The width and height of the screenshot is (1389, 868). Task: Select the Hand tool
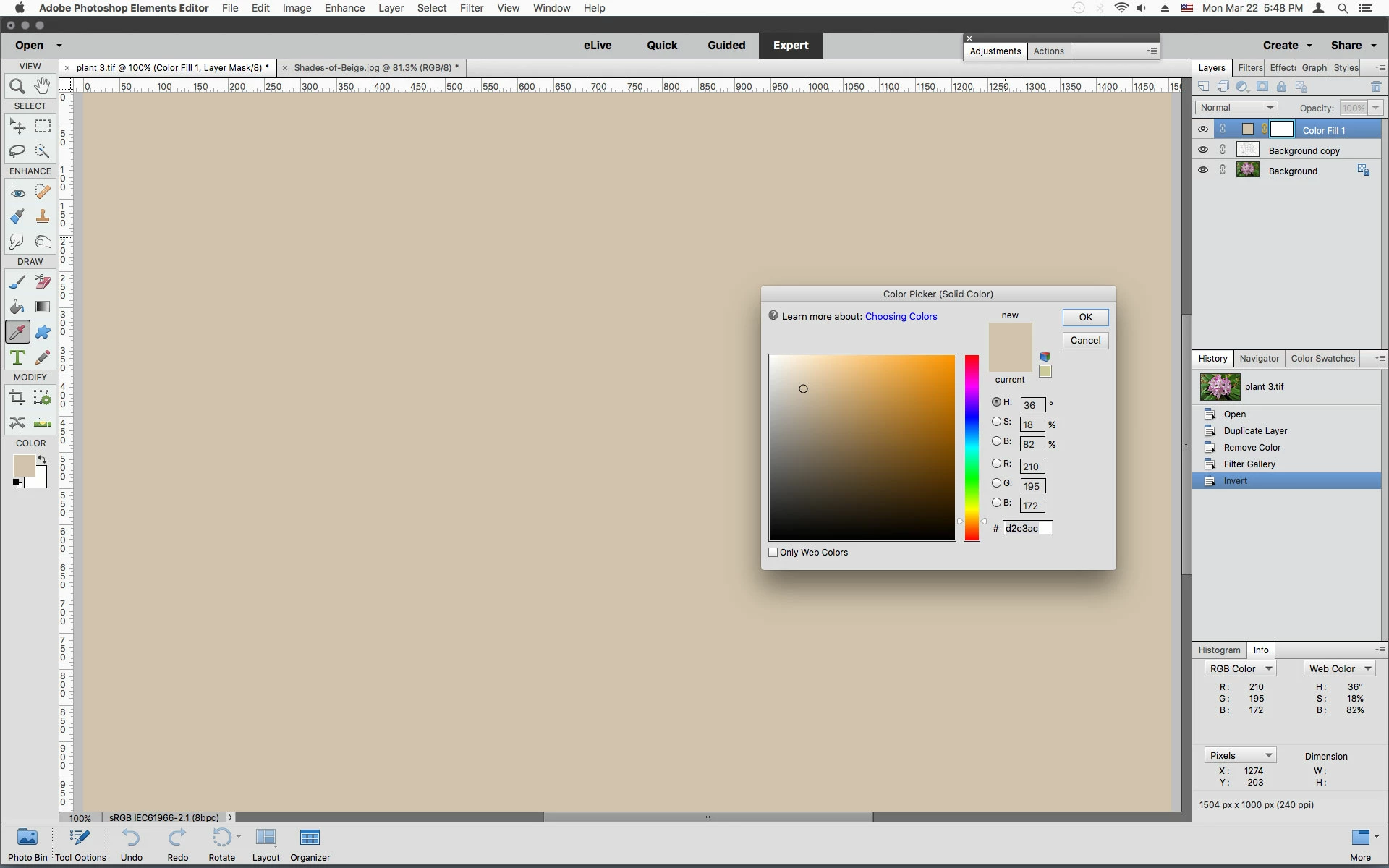[43, 86]
